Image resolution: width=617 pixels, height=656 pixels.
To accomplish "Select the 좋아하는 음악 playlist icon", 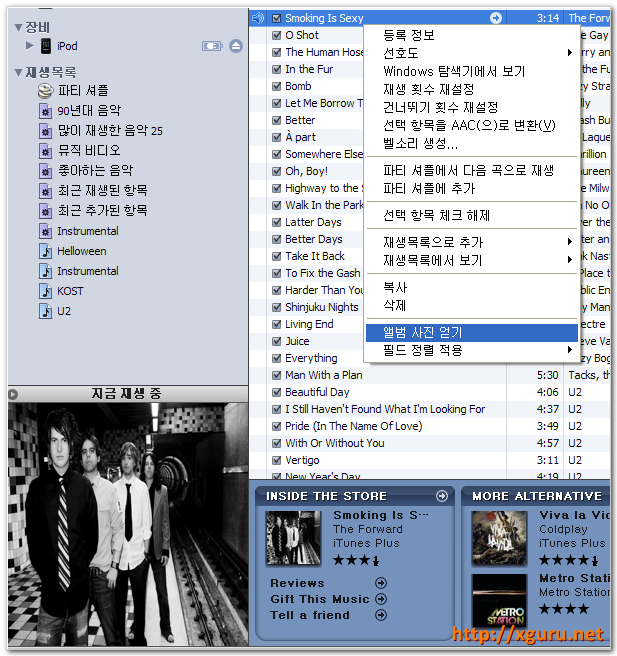I will [45, 170].
